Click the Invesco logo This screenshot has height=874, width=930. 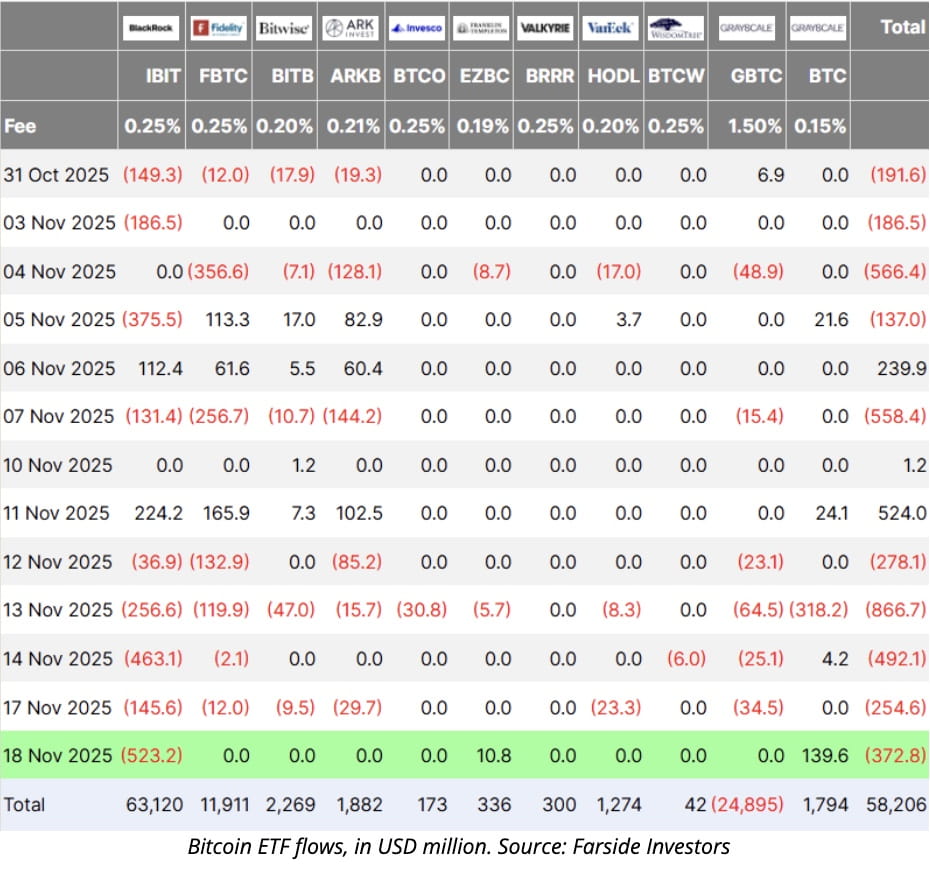click(416, 28)
